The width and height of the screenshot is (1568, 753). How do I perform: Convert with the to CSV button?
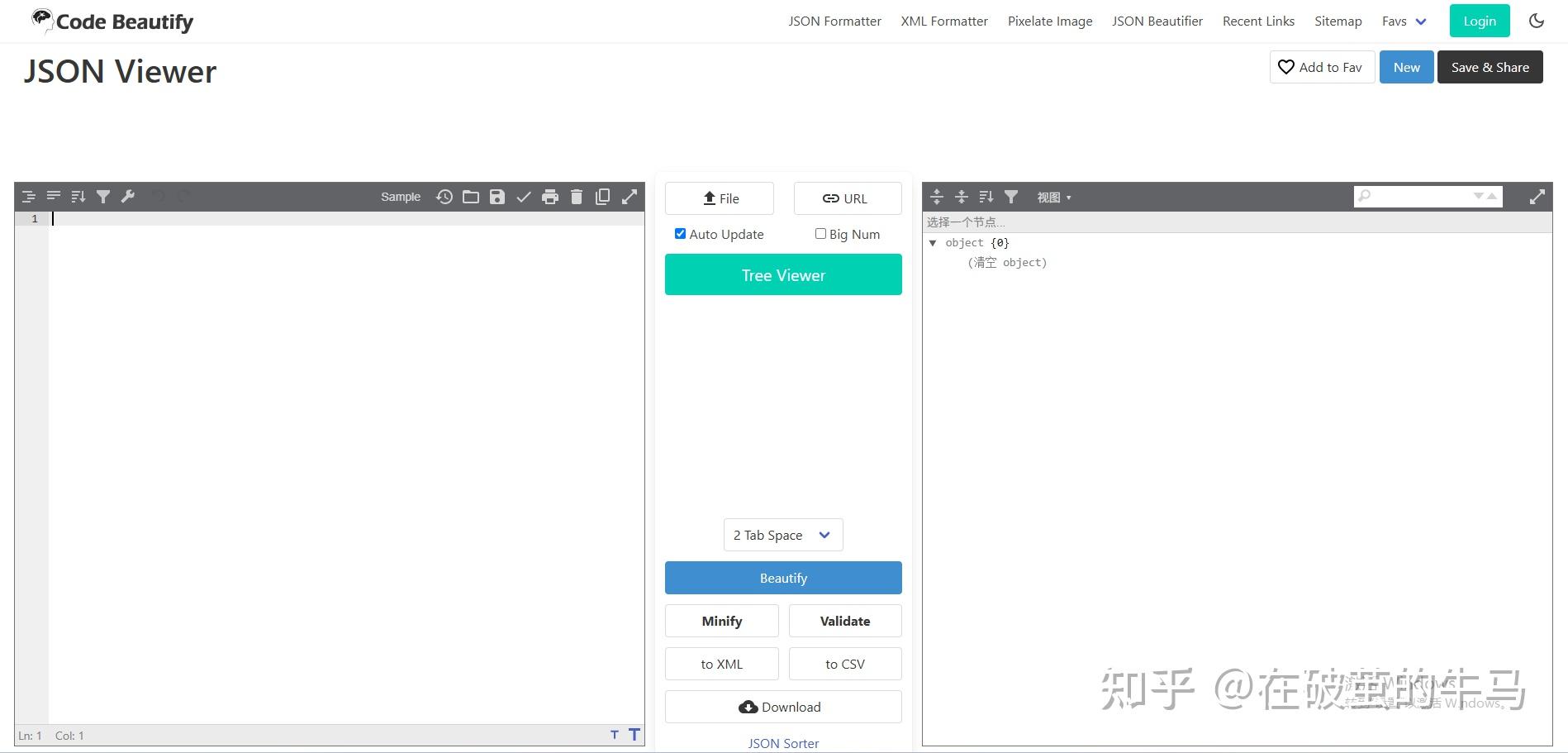click(845, 664)
